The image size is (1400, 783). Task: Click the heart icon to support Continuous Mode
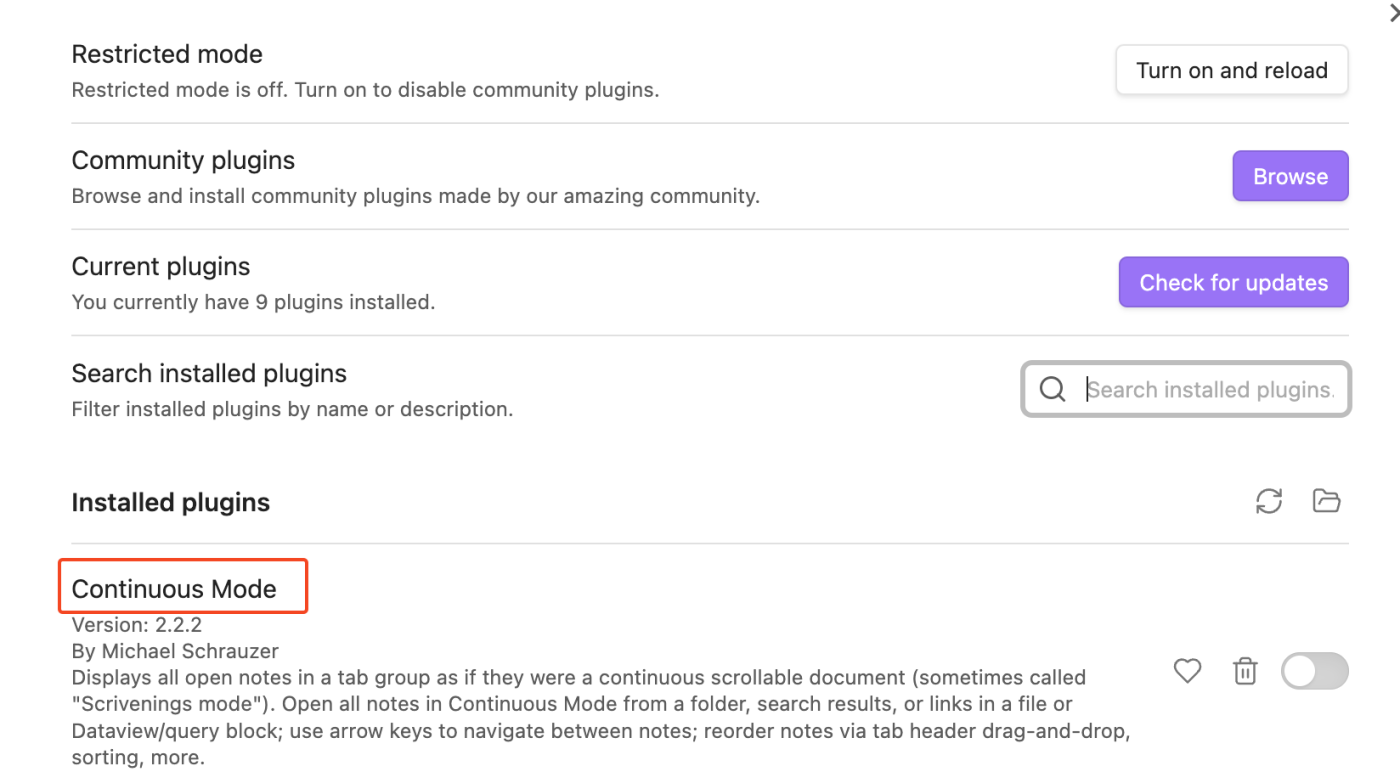[x=1187, y=671]
